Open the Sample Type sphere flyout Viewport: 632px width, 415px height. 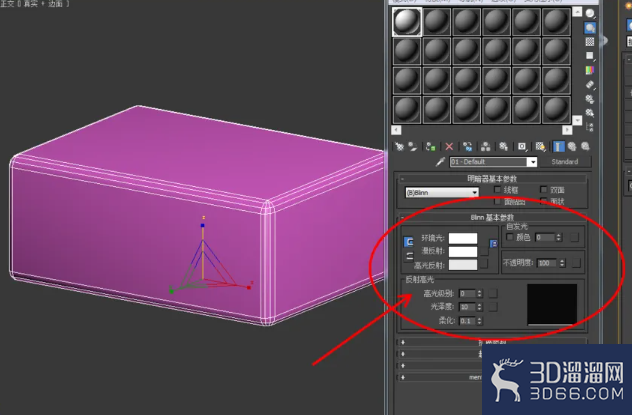click(590, 14)
